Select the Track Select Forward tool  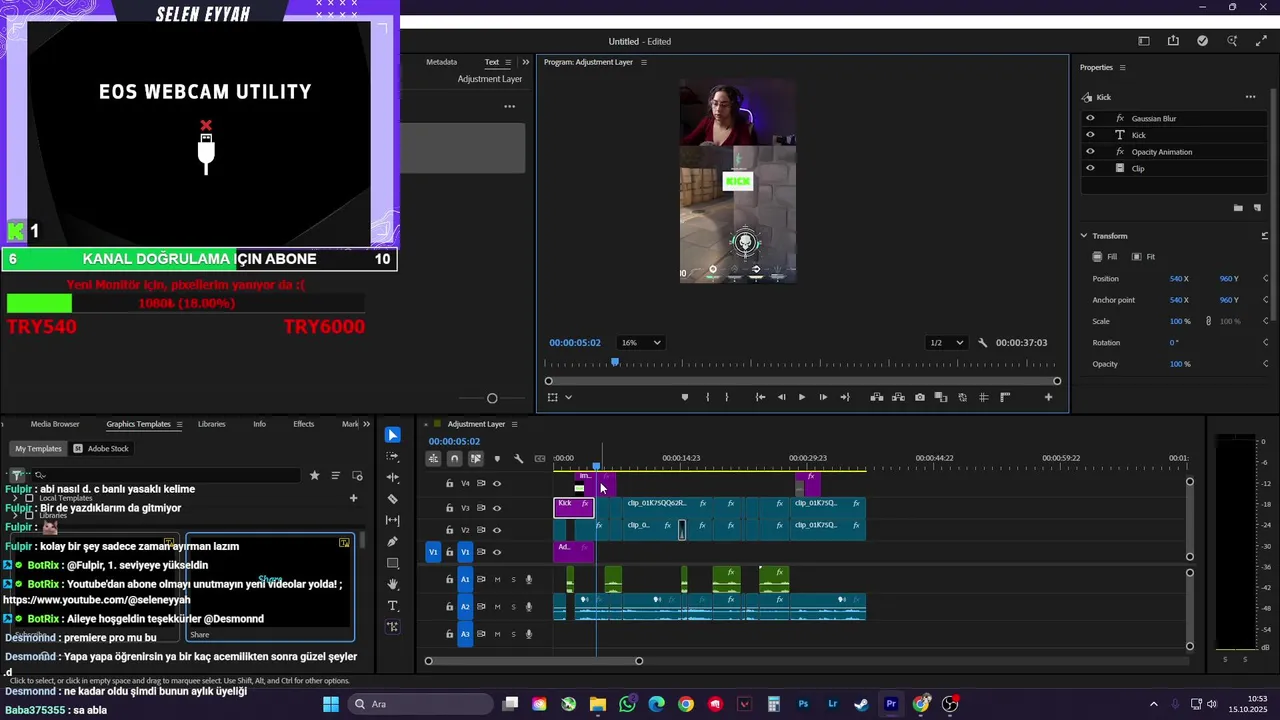tap(392, 456)
